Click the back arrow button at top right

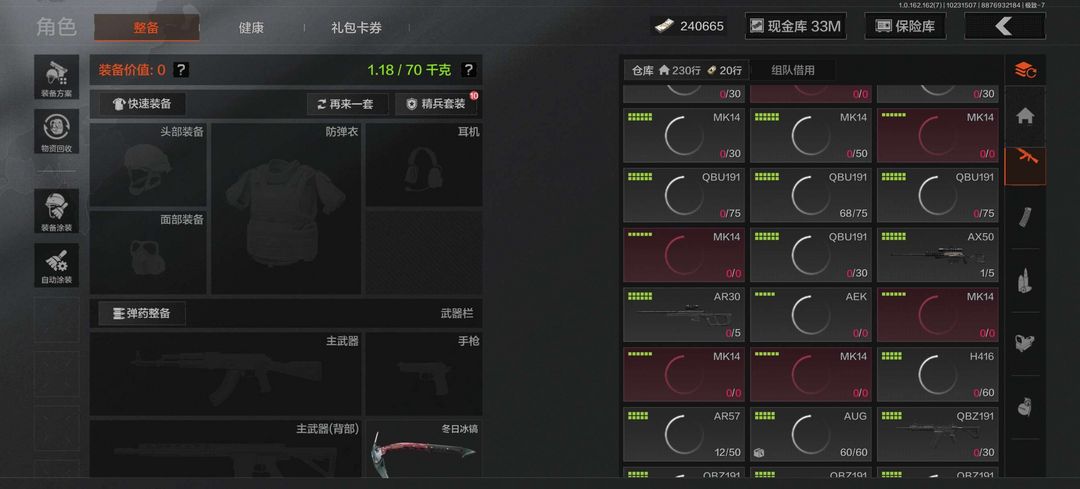[1005, 26]
